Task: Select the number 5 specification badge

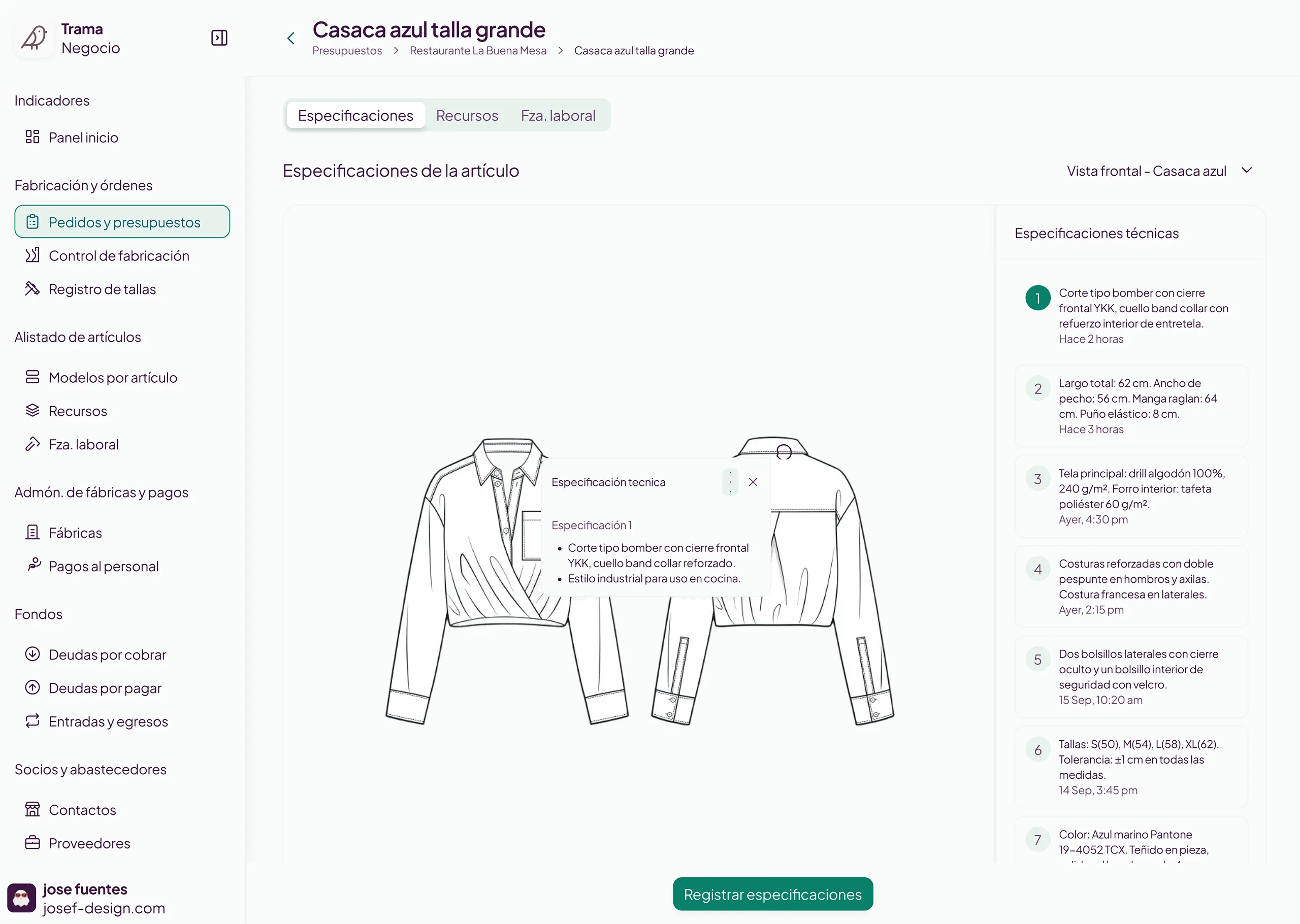Action: (x=1038, y=659)
